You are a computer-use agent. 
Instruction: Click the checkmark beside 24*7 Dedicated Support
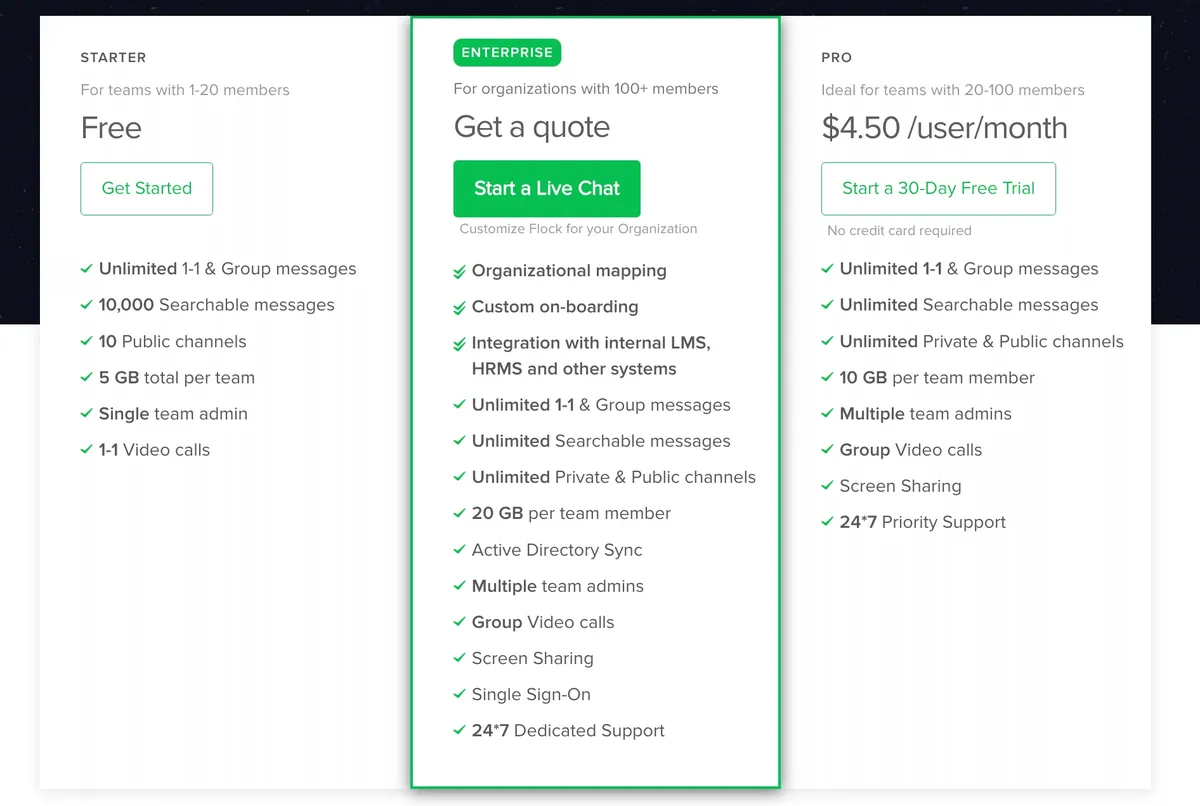point(458,730)
